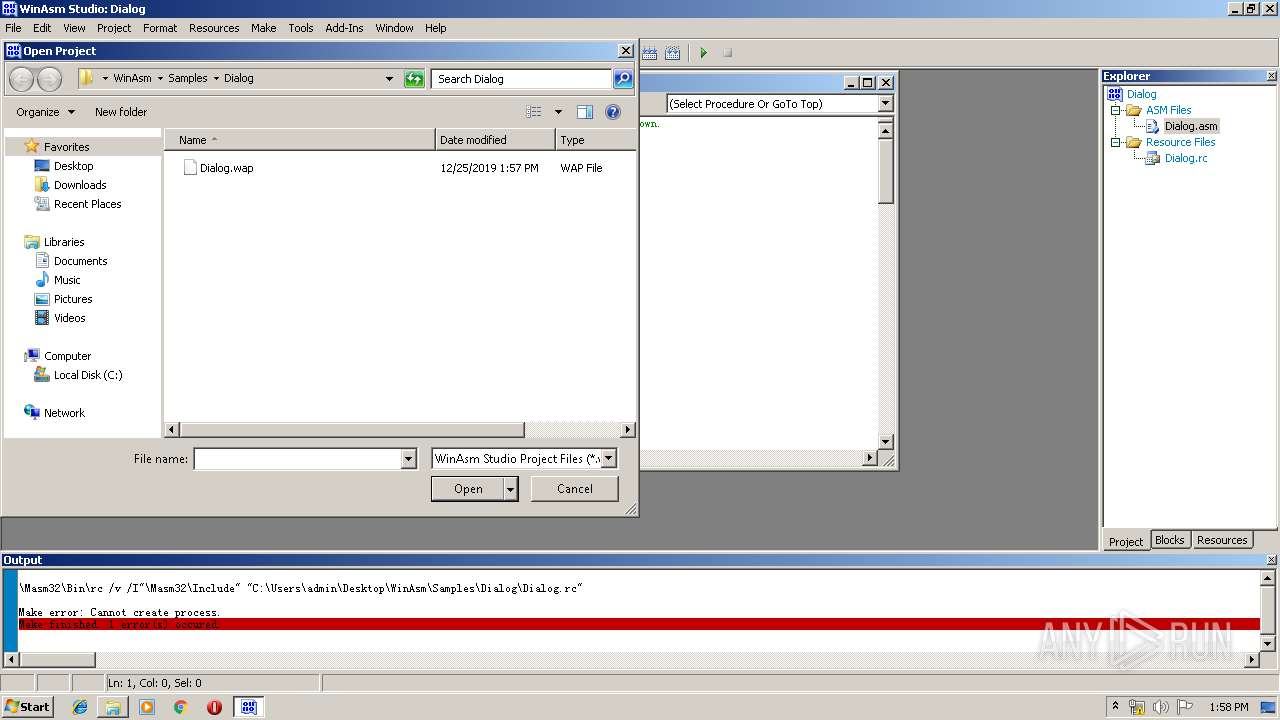Click the volume icon in system tray
Image resolution: width=1280 pixels, height=720 pixels.
pos(1162,707)
